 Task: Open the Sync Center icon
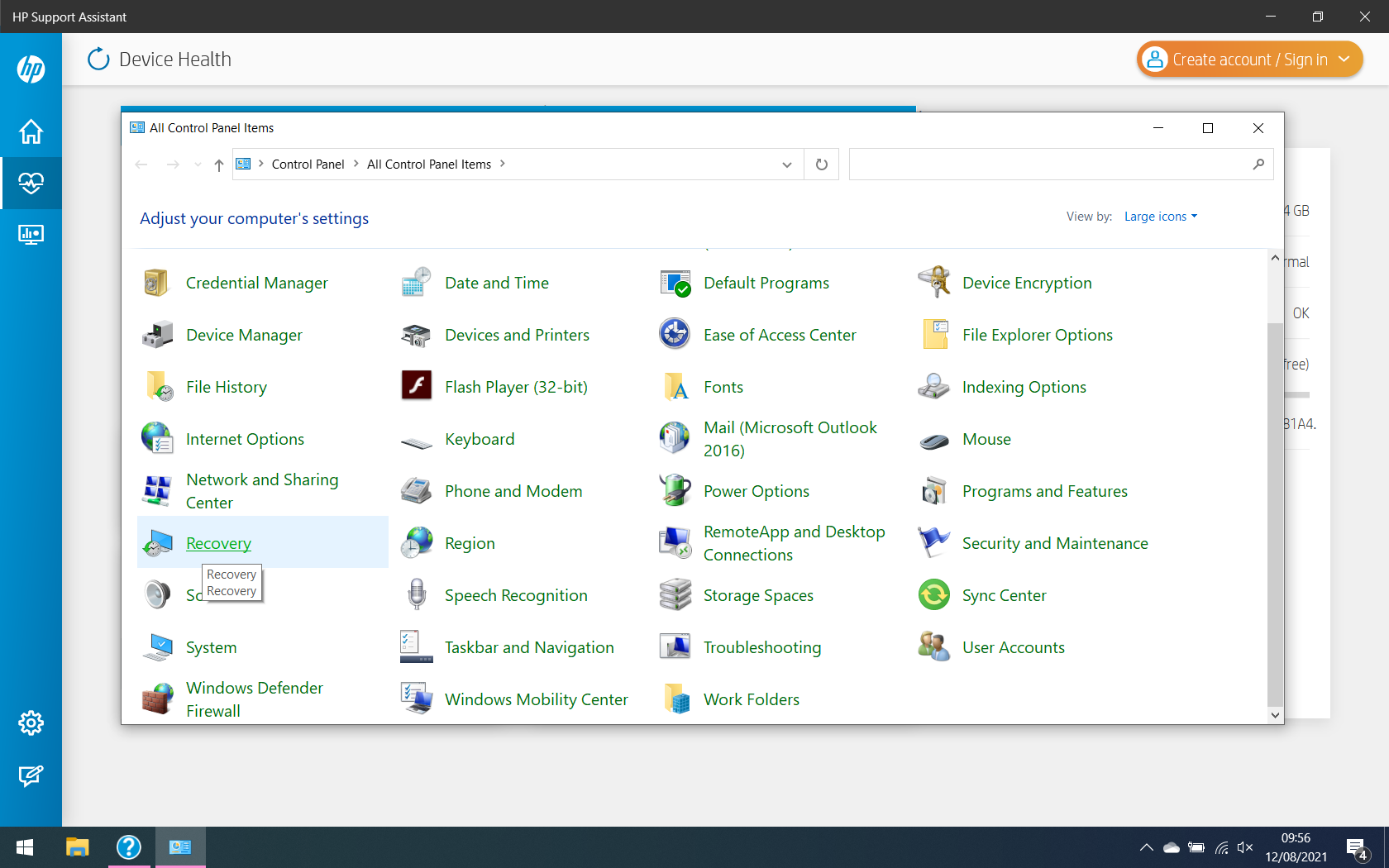[x=934, y=595]
